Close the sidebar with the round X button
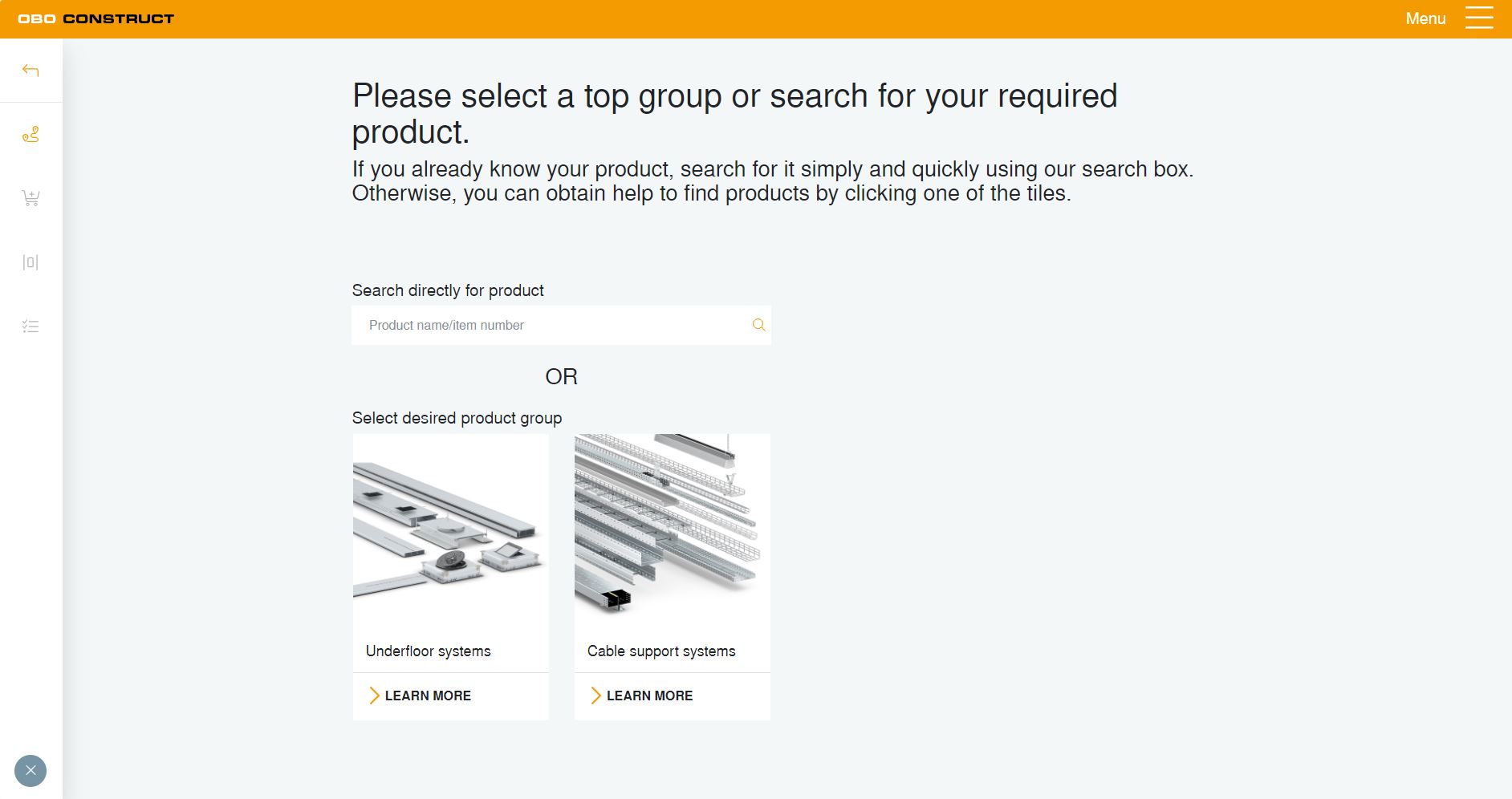 tap(30, 771)
